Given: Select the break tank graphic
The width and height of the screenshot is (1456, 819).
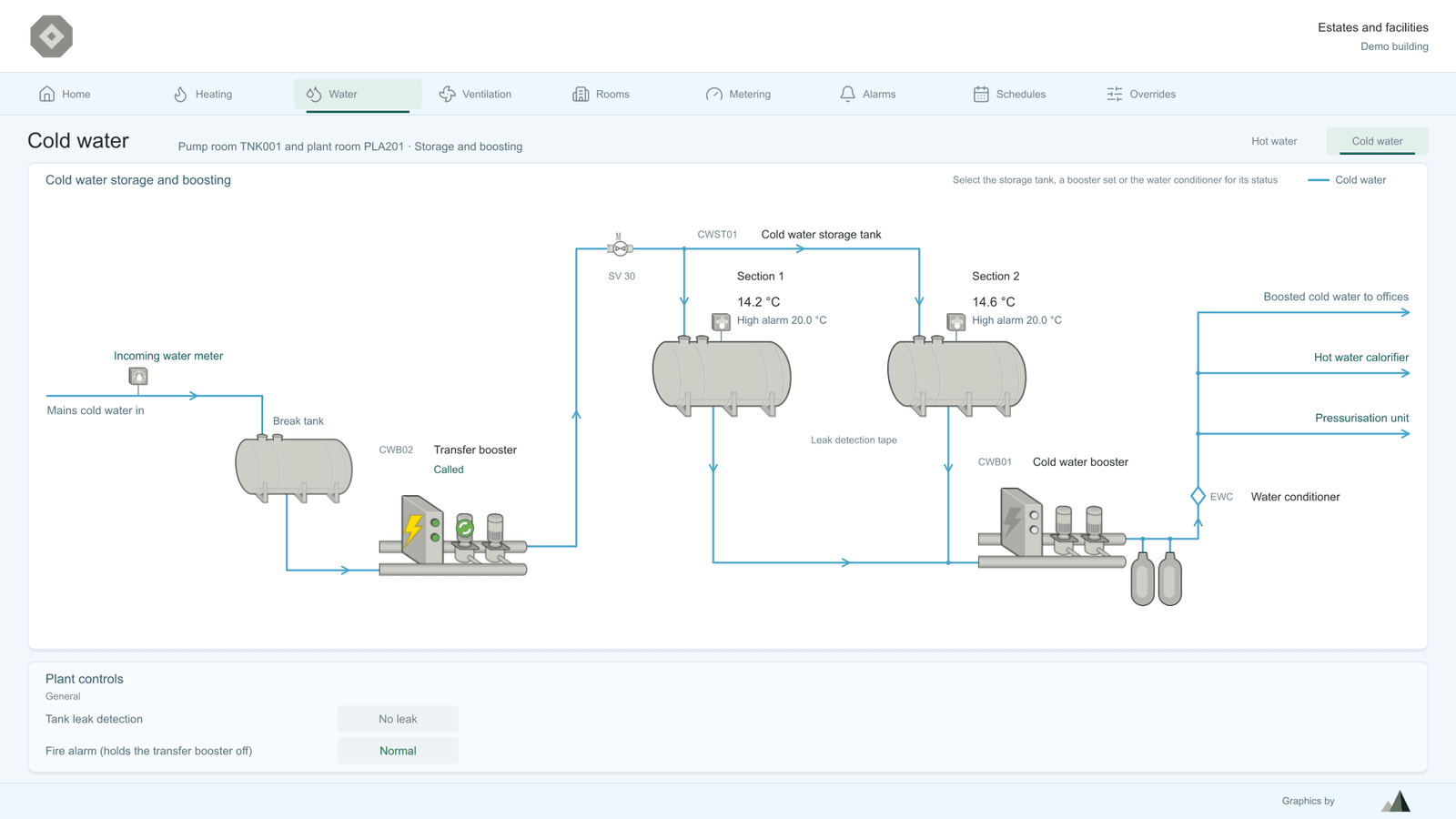Looking at the screenshot, I should (x=294, y=468).
